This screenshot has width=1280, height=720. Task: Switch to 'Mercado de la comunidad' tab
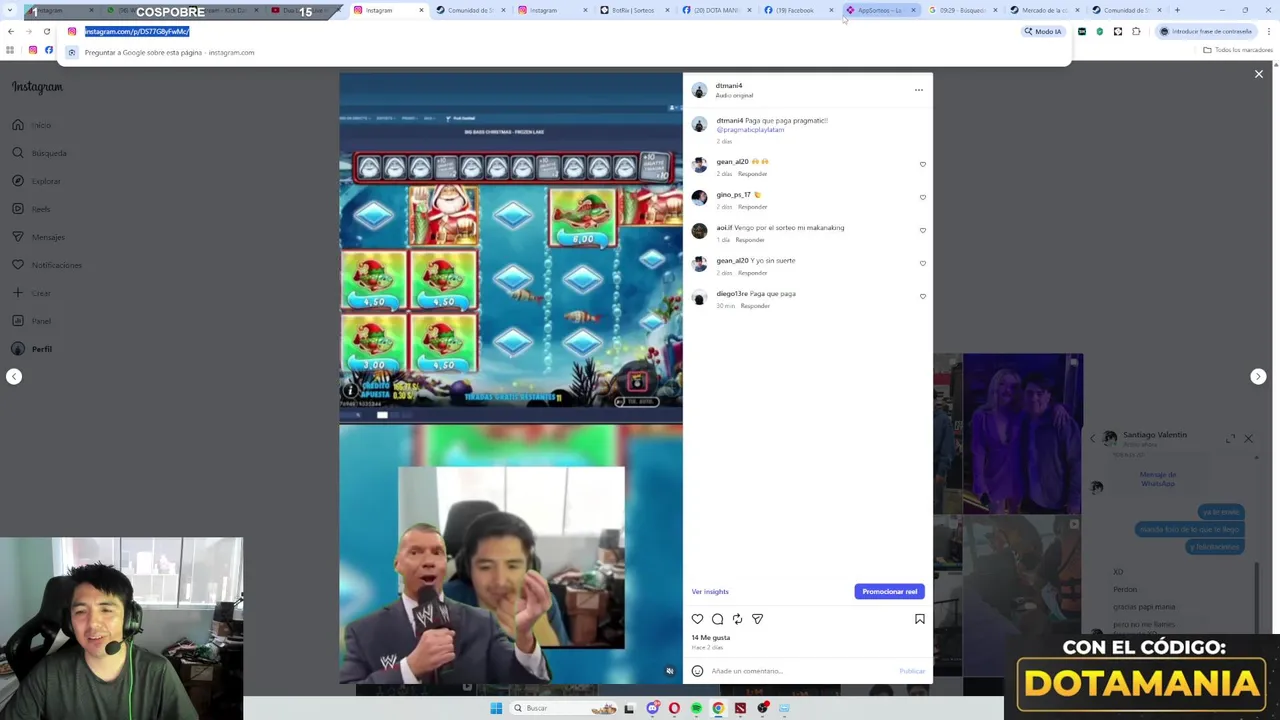tap(1045, 10)
